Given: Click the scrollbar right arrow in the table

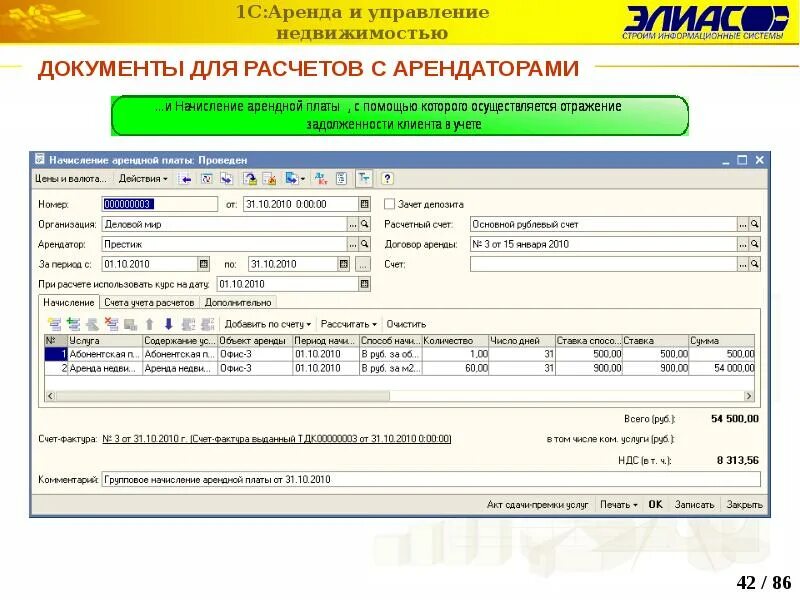Looking at the screenshot, I should click(748, 396).
